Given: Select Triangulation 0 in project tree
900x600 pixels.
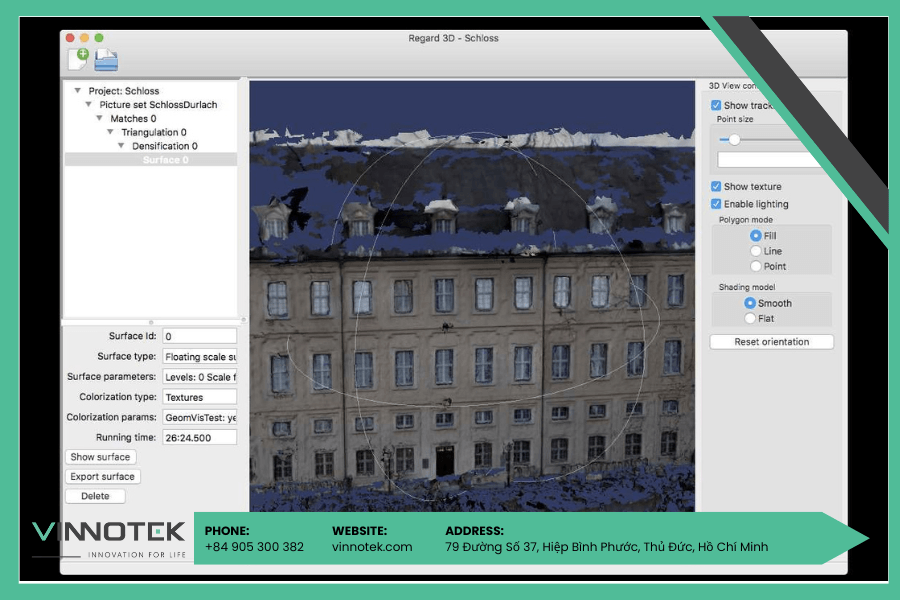Looking at the screenshot, I should (x=154, y=132).
